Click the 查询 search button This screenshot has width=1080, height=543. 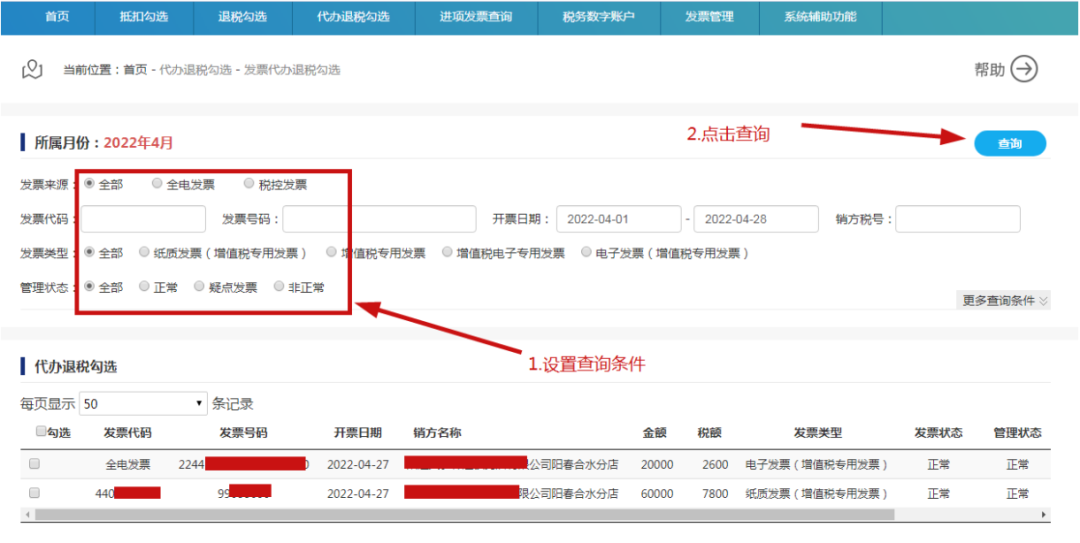point(1010,144)
